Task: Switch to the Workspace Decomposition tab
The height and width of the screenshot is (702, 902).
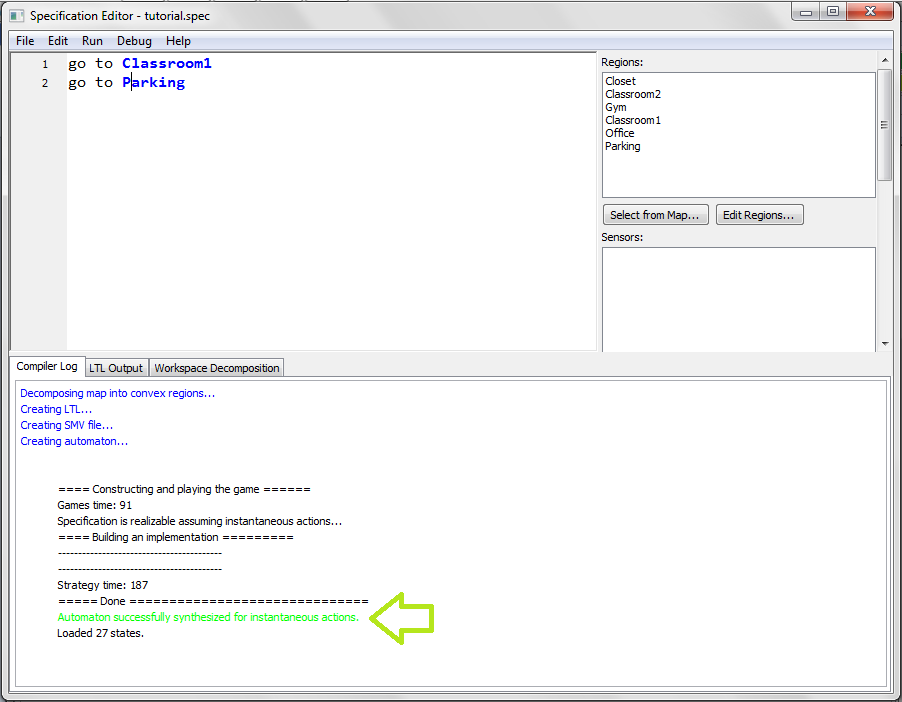Action: click(x=216, y=368)
